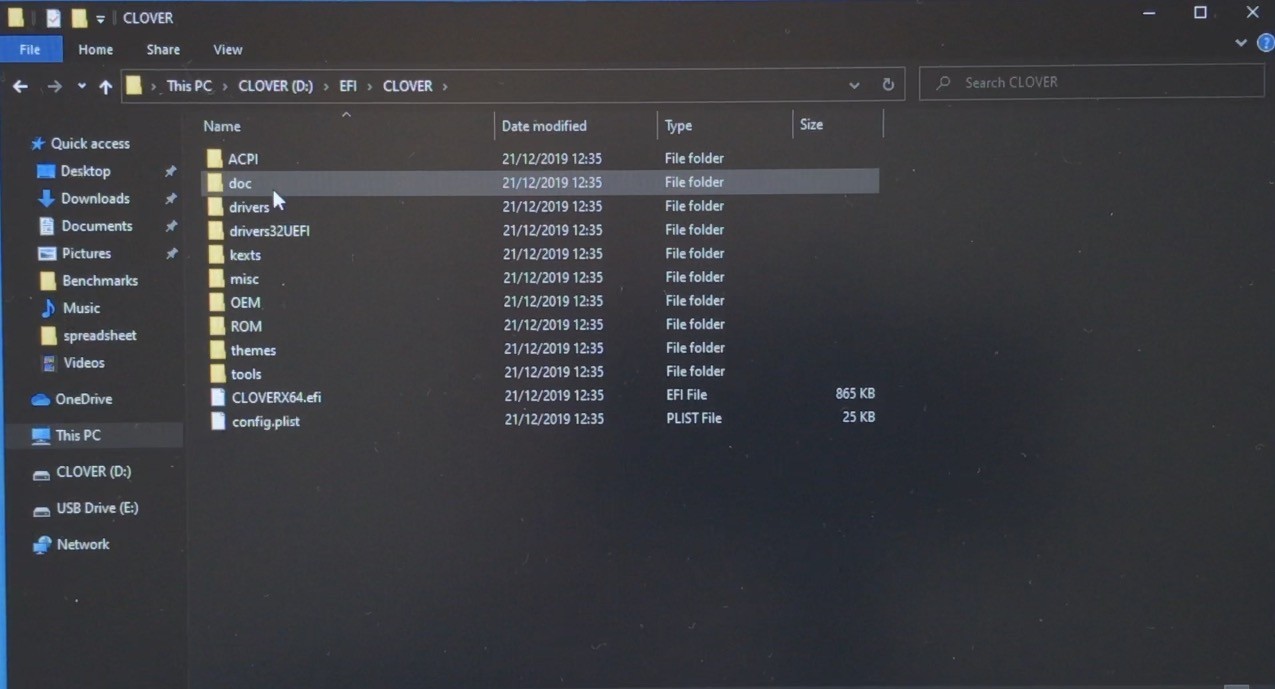The height and width of the screenshot is (689, 1275).
Task: Click Properties icon in title bar
Action: [x=53, y=19]
